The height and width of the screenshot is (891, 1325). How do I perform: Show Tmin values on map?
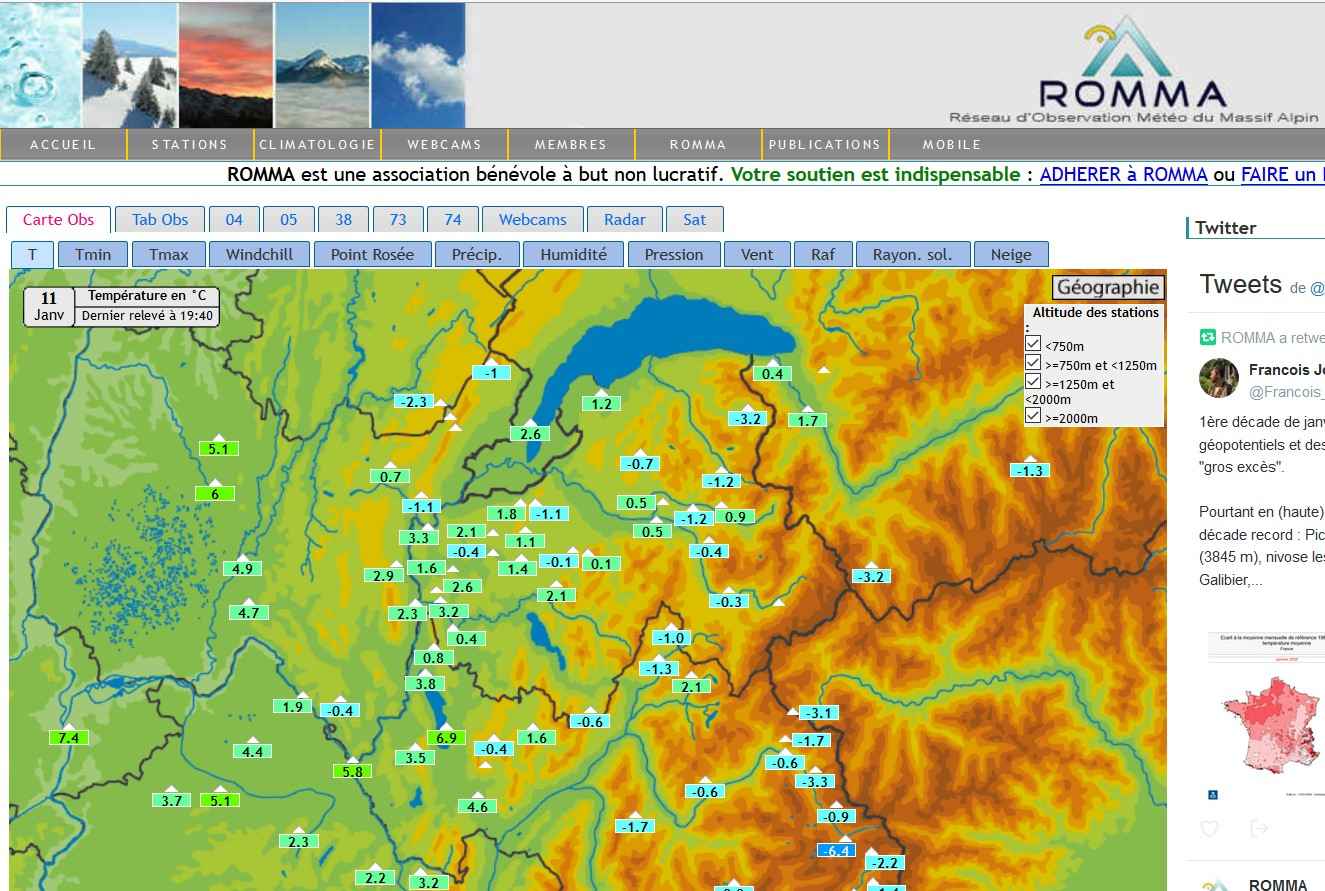click(x=92, y=254)
